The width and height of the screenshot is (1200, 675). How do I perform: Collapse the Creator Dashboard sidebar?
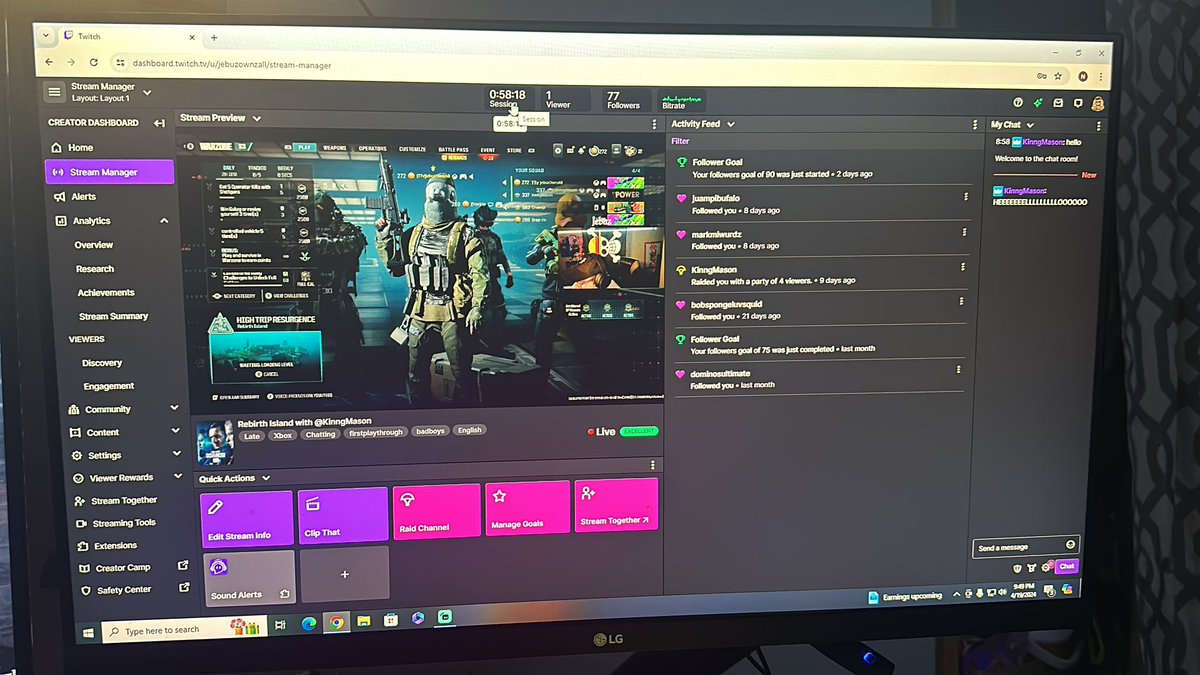coord(159,123)
